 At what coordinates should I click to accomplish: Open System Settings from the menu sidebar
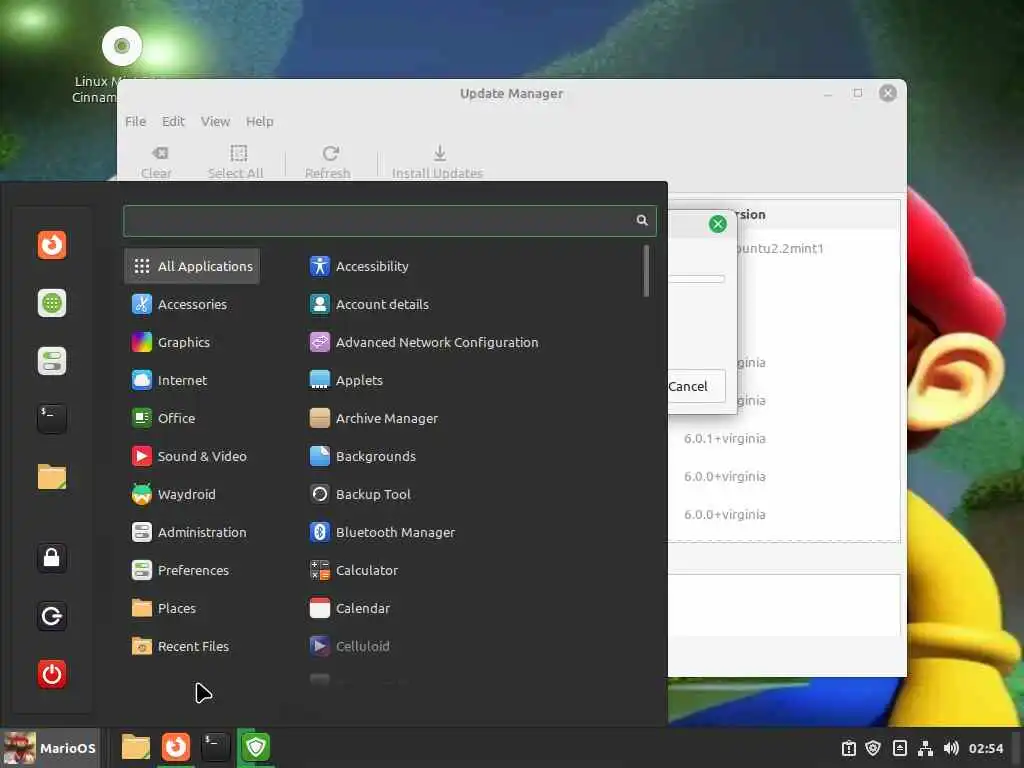click(x=52, y=361)
